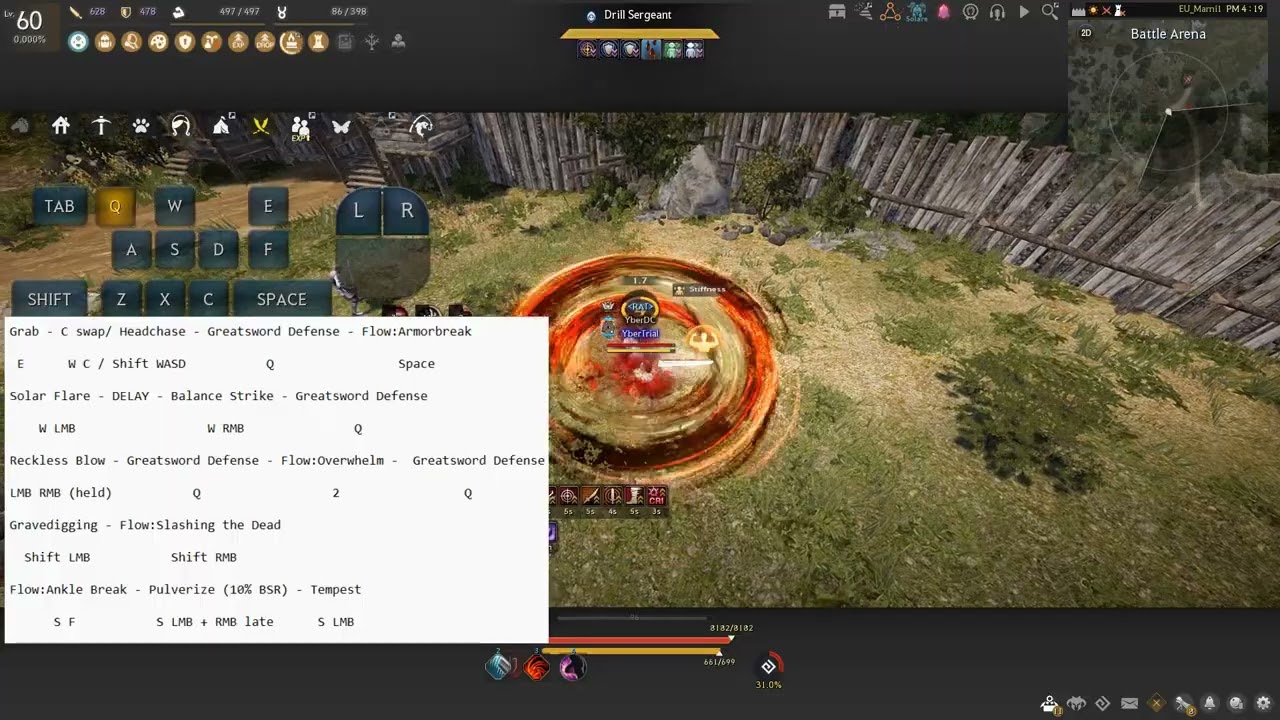Viewport: 1280px width, 720px height.
Task: Click the tent camp icon
Action: (x=221, y=125)
